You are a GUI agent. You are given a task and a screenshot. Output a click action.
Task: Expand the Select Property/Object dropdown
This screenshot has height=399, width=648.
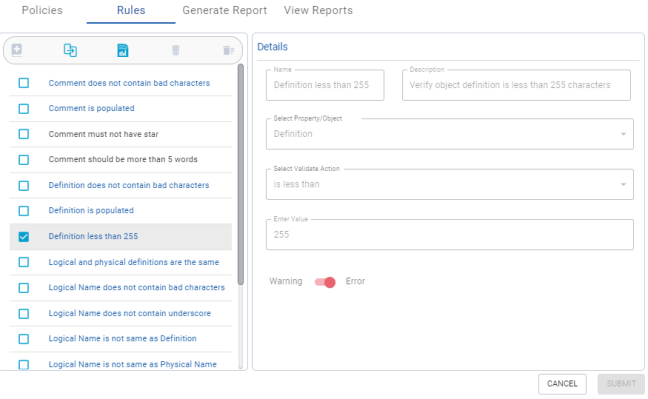(450, 134)
